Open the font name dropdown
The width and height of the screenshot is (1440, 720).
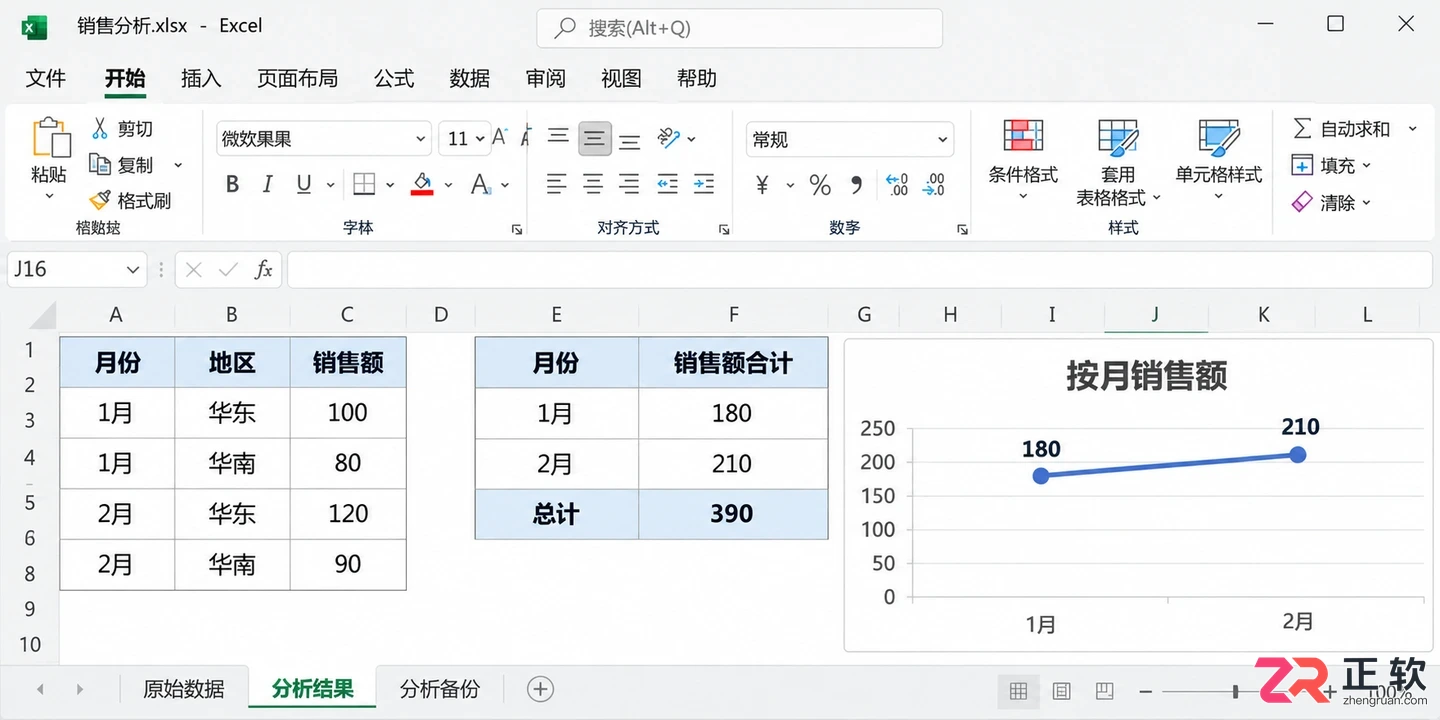pyautogui.click(x=421, y=139)
